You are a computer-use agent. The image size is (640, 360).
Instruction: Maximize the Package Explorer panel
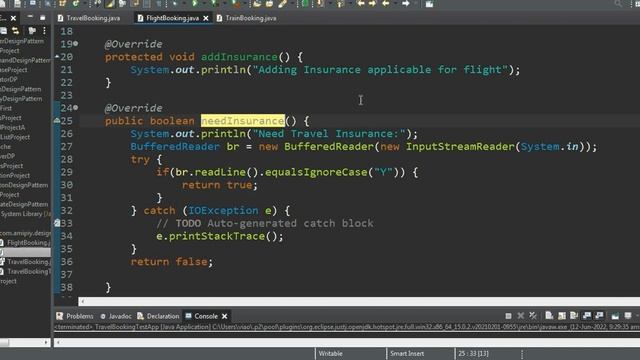coord(42,18)
